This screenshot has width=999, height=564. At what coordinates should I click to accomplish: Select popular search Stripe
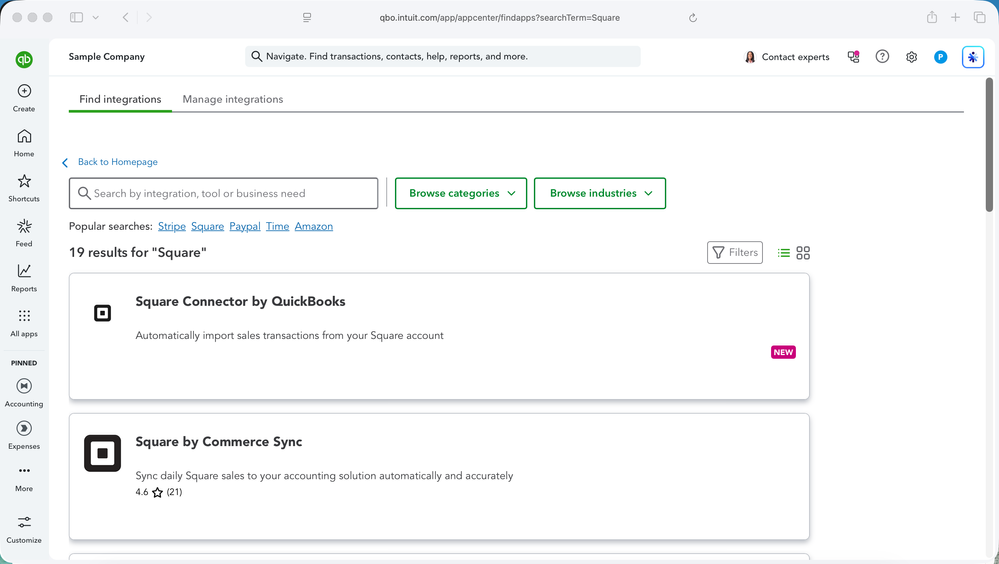click(x=172, y=226)
